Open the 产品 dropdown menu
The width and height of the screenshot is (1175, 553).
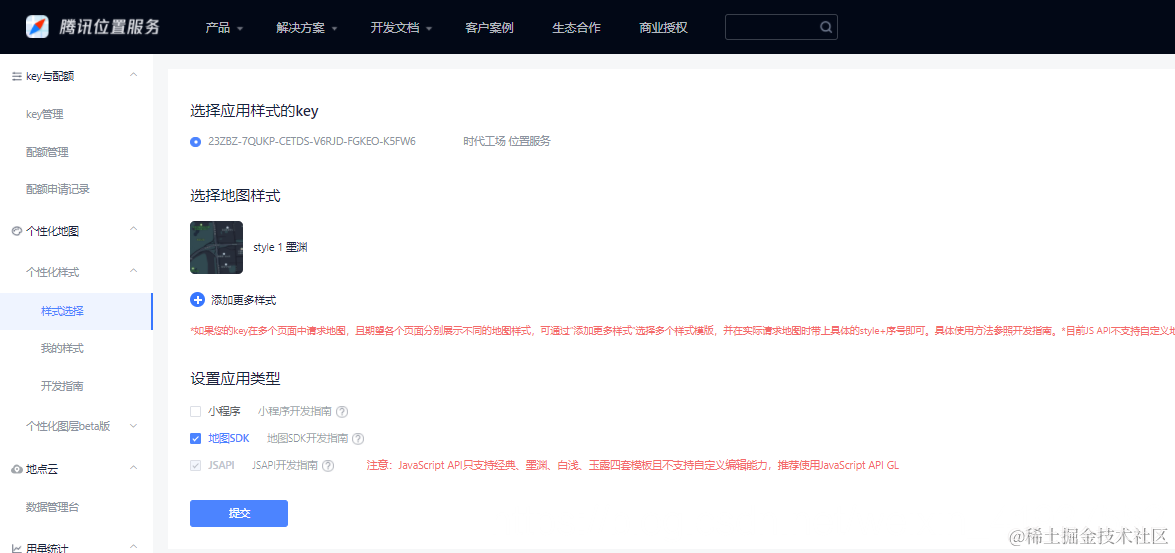pyautogui.click(x=224, y=28)
